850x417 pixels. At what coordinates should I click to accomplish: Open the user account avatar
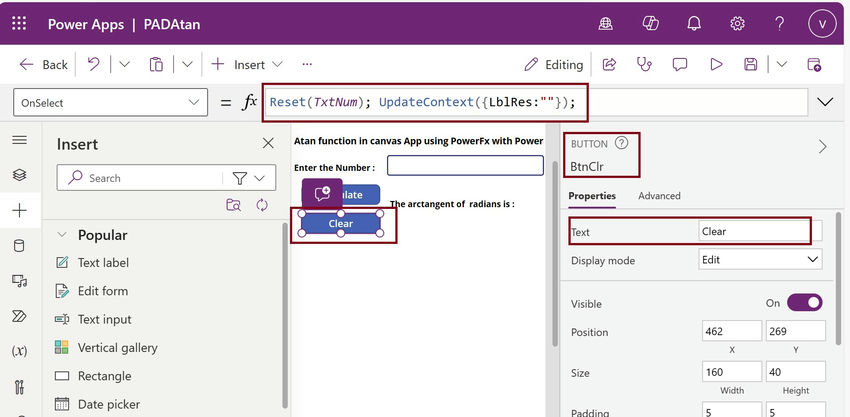(x=822, y=24)
